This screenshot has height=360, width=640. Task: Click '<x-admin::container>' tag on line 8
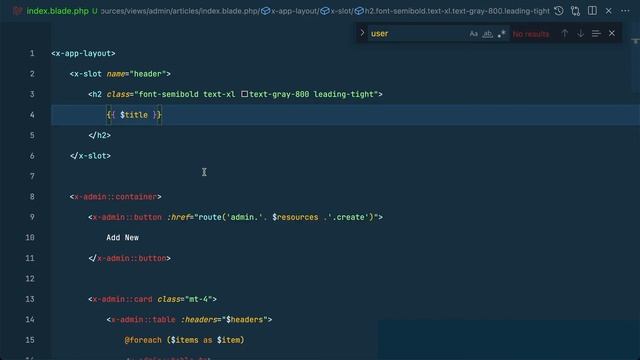116,197
